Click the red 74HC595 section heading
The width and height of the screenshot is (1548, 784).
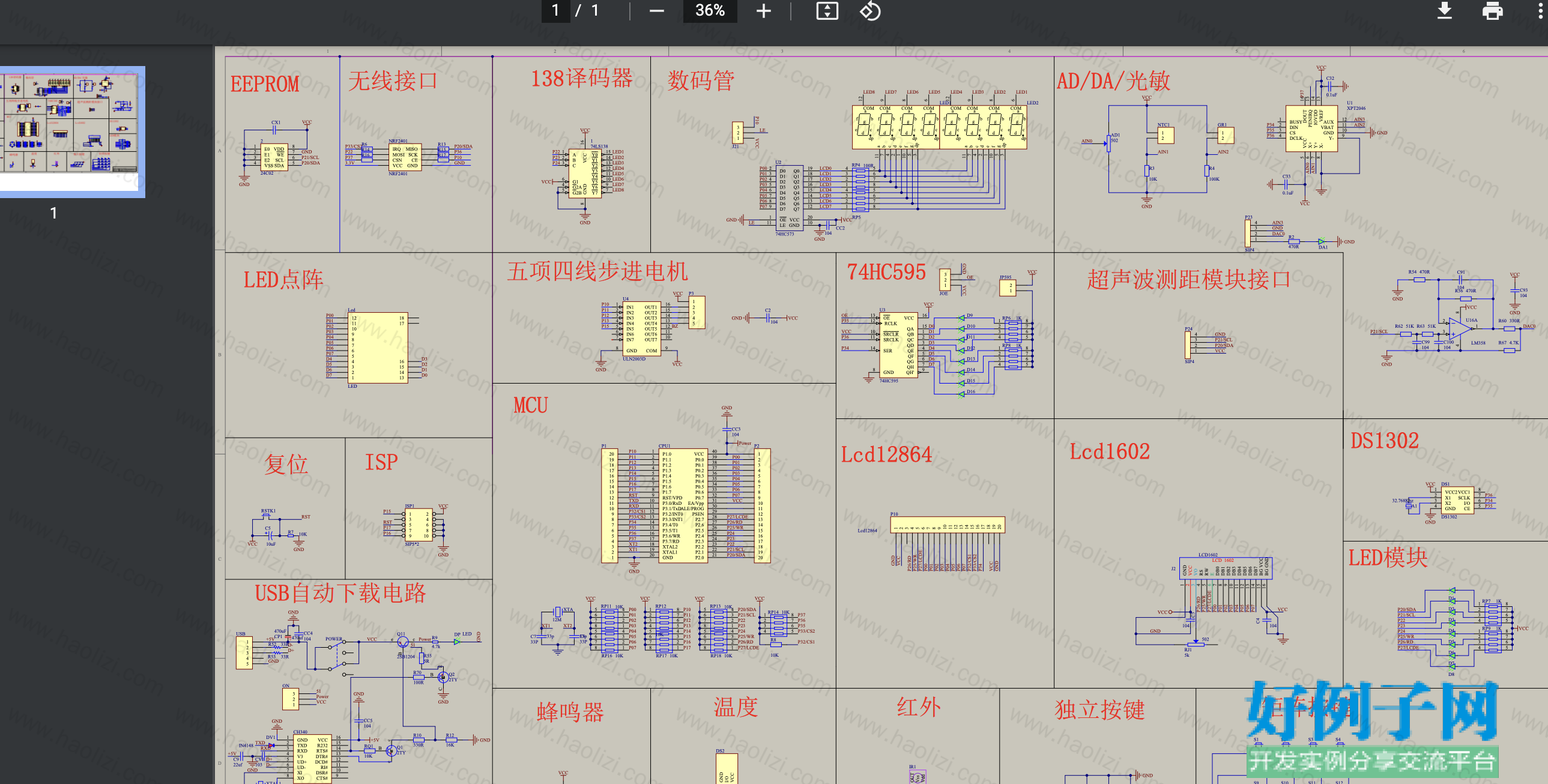tap(886, 272)
